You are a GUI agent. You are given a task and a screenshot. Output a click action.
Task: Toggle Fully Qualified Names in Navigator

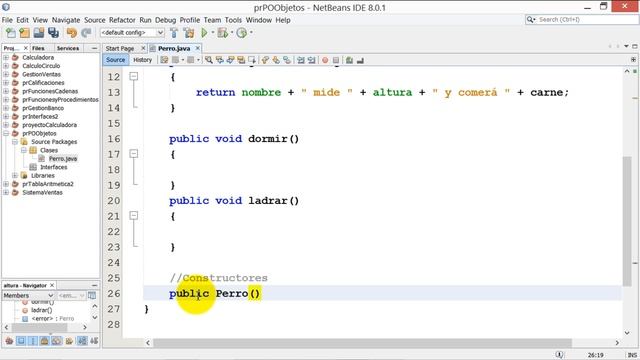pos(69,340)
